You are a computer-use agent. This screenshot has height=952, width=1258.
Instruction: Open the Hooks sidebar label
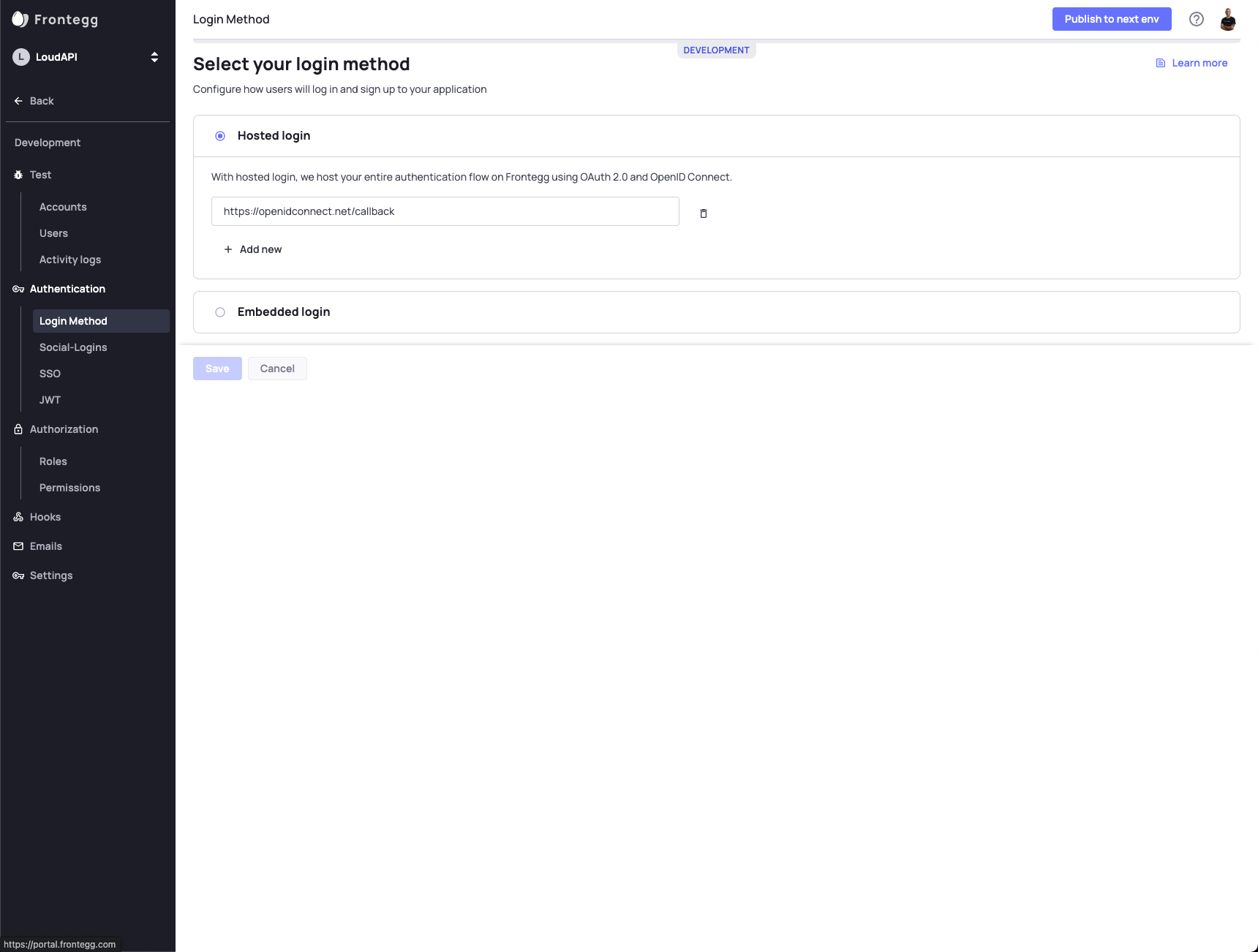[x=45, y=517]
